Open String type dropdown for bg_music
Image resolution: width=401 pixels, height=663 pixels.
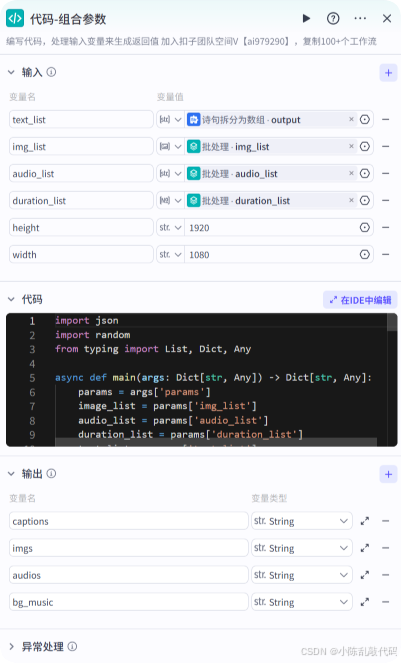point(302,603)
